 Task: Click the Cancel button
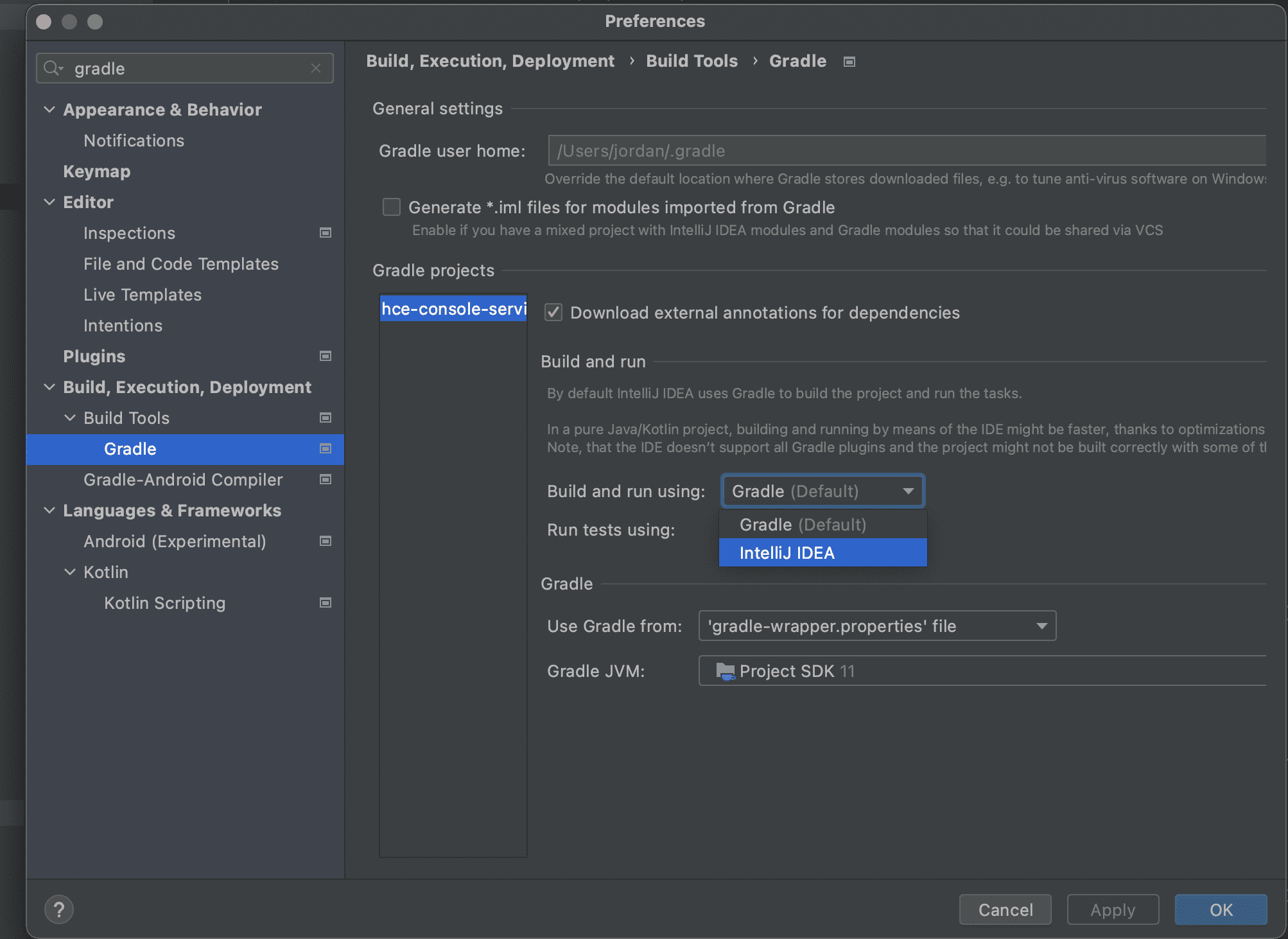point(1005,909)
